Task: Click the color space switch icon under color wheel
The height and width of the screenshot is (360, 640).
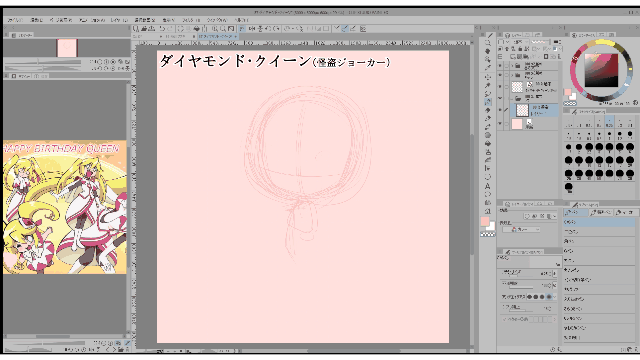Action: tap(636, 103)
